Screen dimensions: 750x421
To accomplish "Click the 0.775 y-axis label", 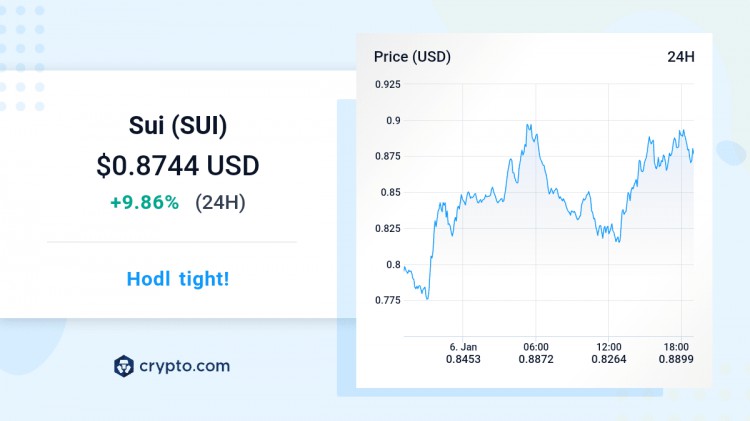I will click(x=387, y=300).
